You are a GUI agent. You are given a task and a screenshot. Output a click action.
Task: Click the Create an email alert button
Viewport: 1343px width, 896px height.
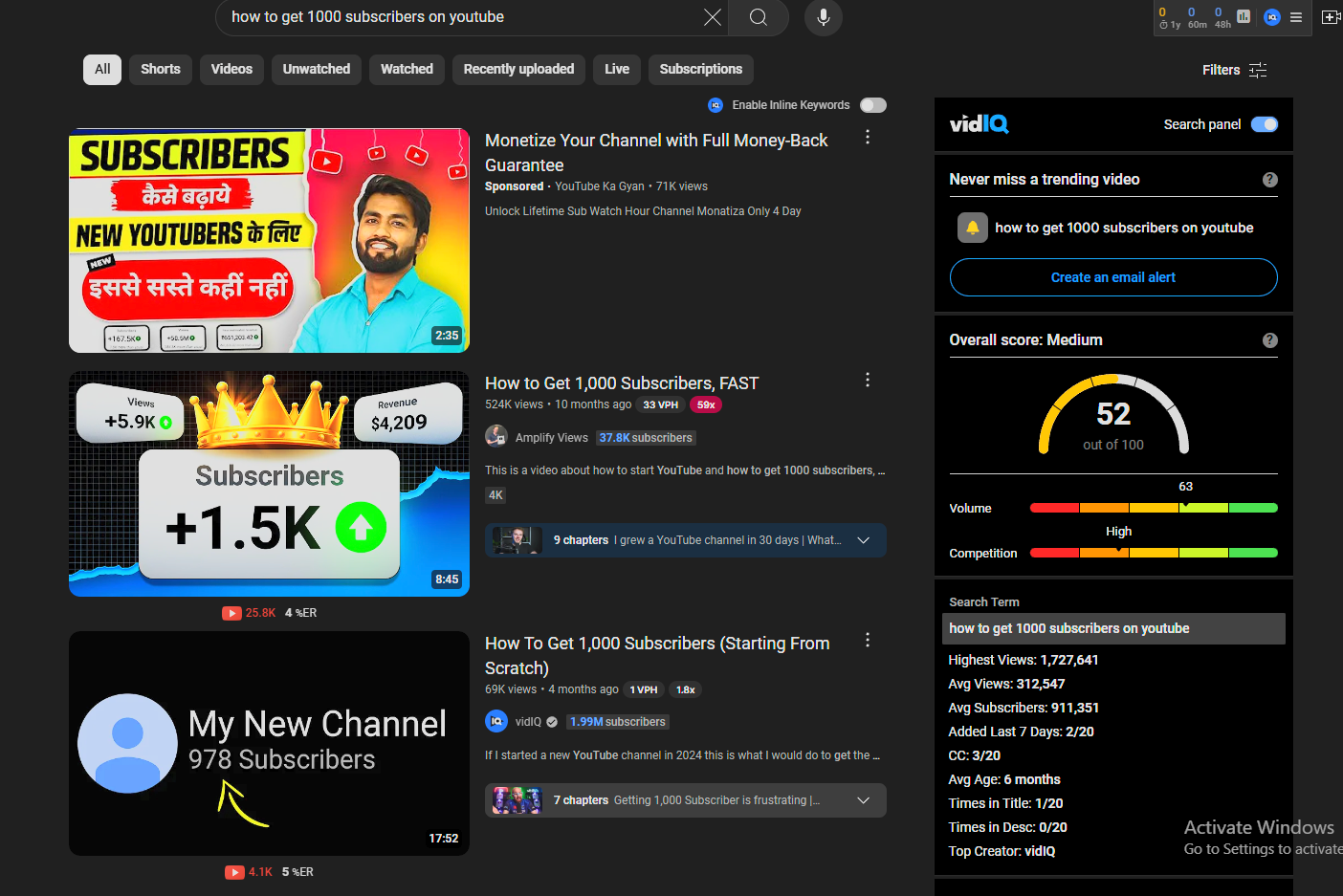1113,277
